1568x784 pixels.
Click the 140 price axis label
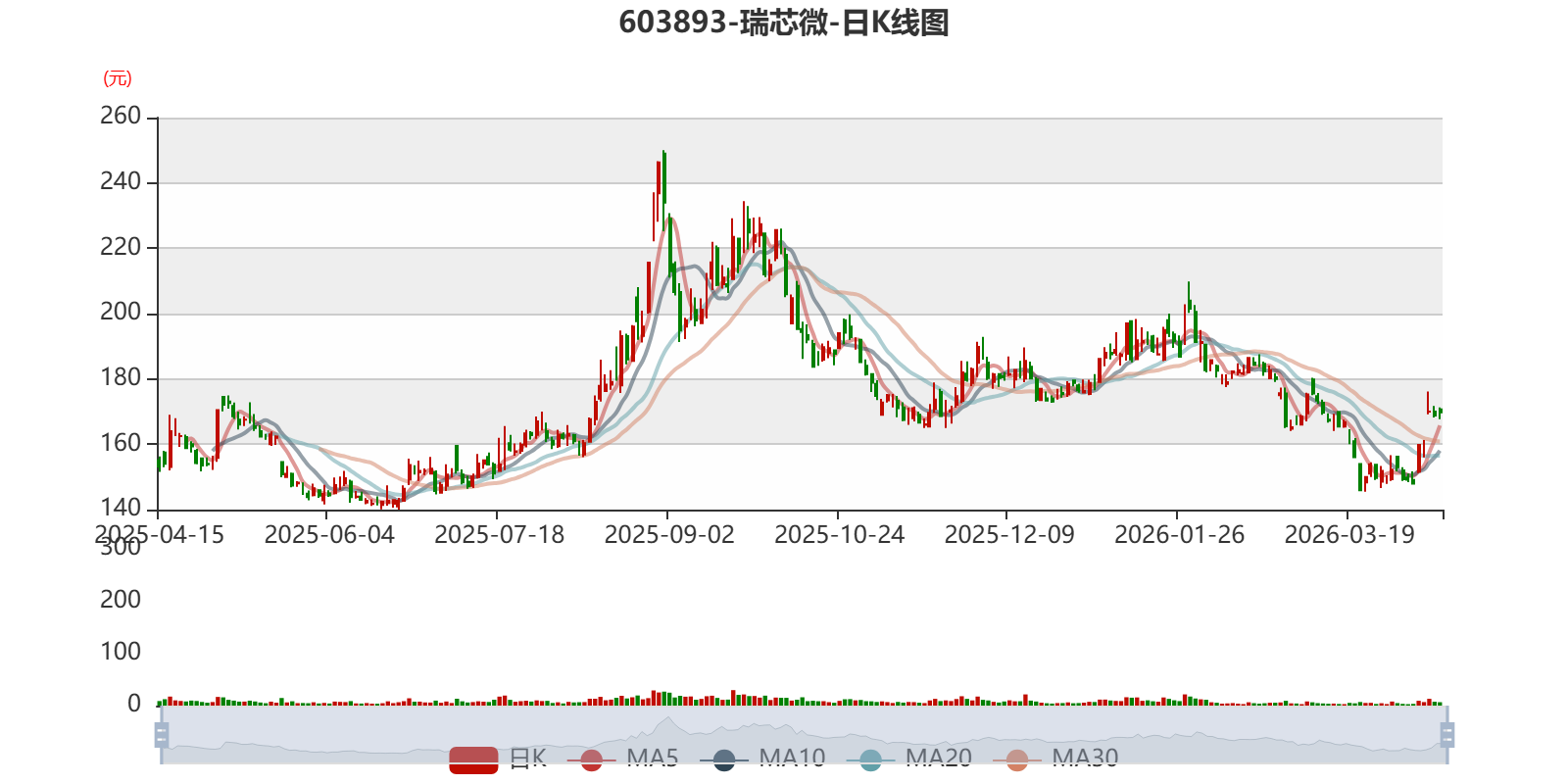point(121,508)
